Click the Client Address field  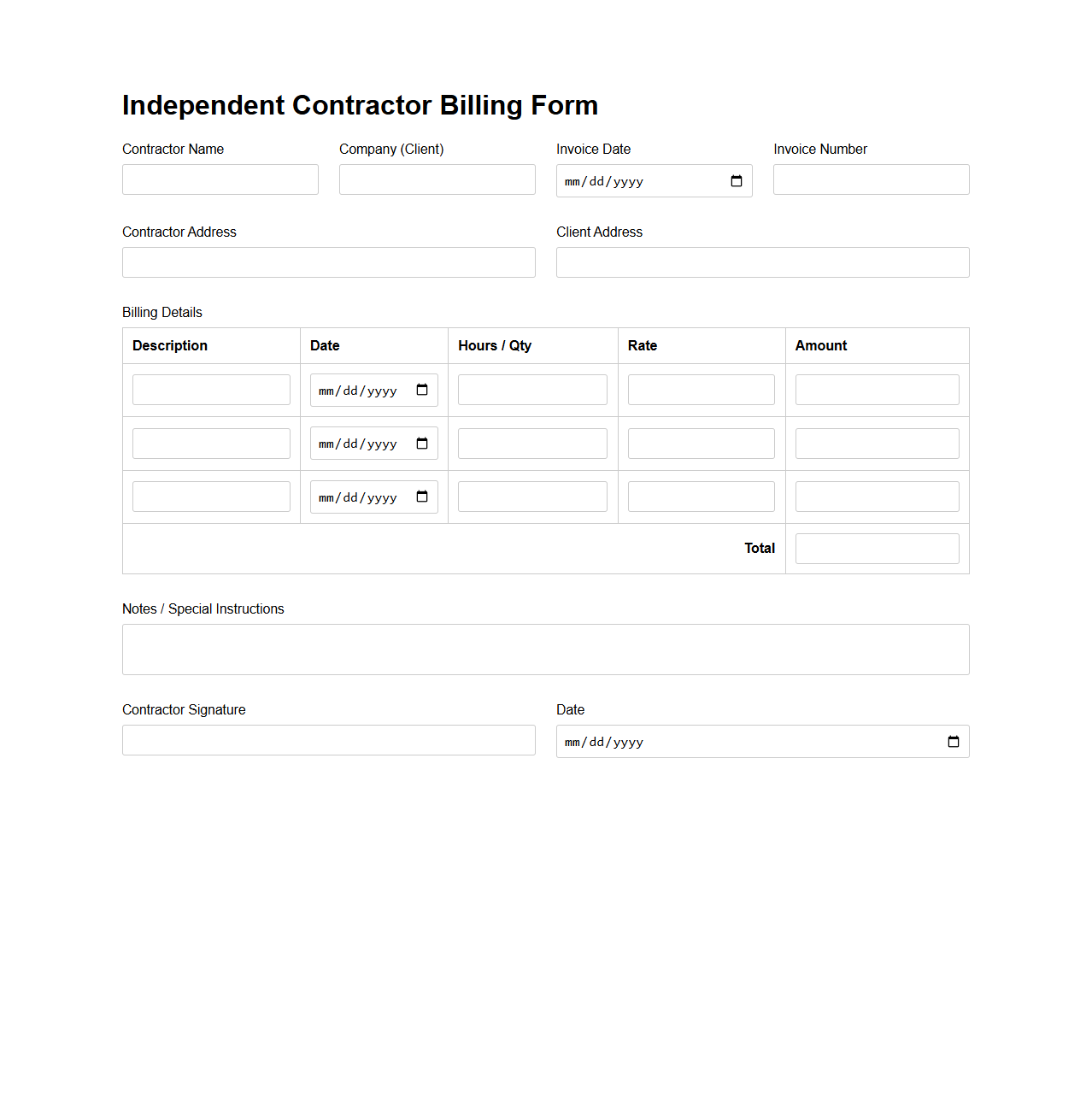pos(761,262)
